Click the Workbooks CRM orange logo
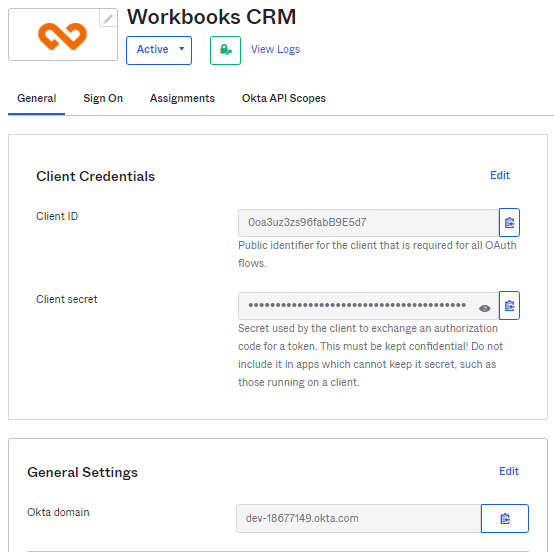Image resolution: width=554 pixels, height=552 pixels. pyautogui.click(x=62, y=36)
